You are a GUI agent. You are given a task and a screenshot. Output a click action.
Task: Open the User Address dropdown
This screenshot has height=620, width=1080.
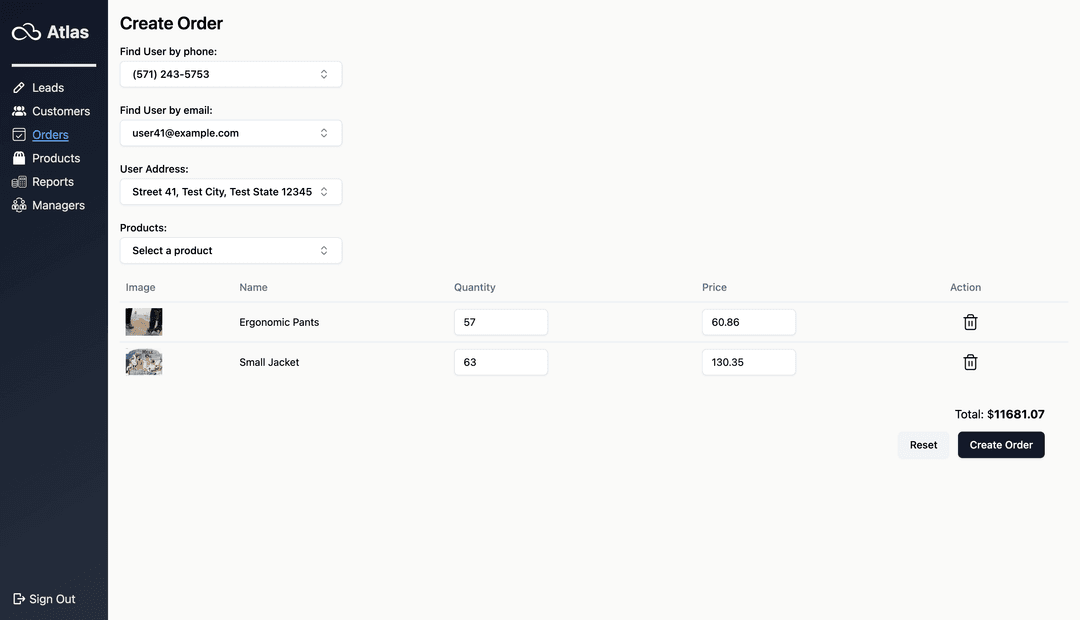pos(230,192)
